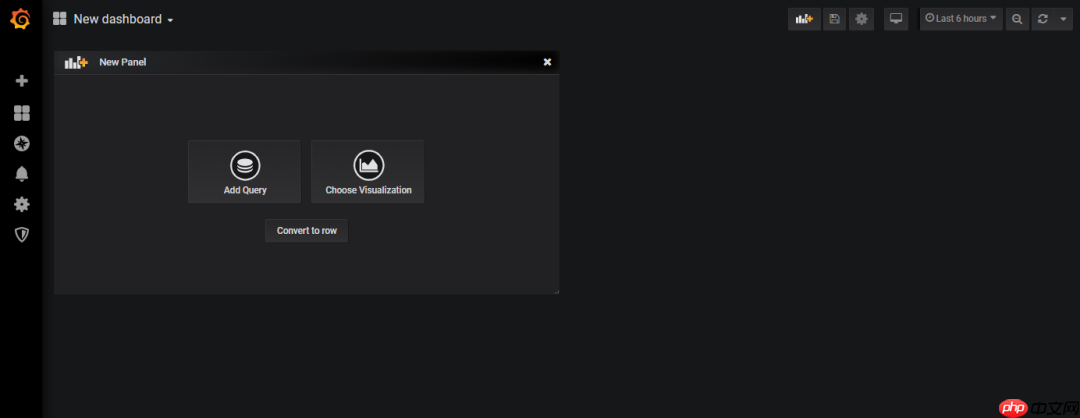Open the Alerting bell icon
The image size is (1080, 418).
21,174
